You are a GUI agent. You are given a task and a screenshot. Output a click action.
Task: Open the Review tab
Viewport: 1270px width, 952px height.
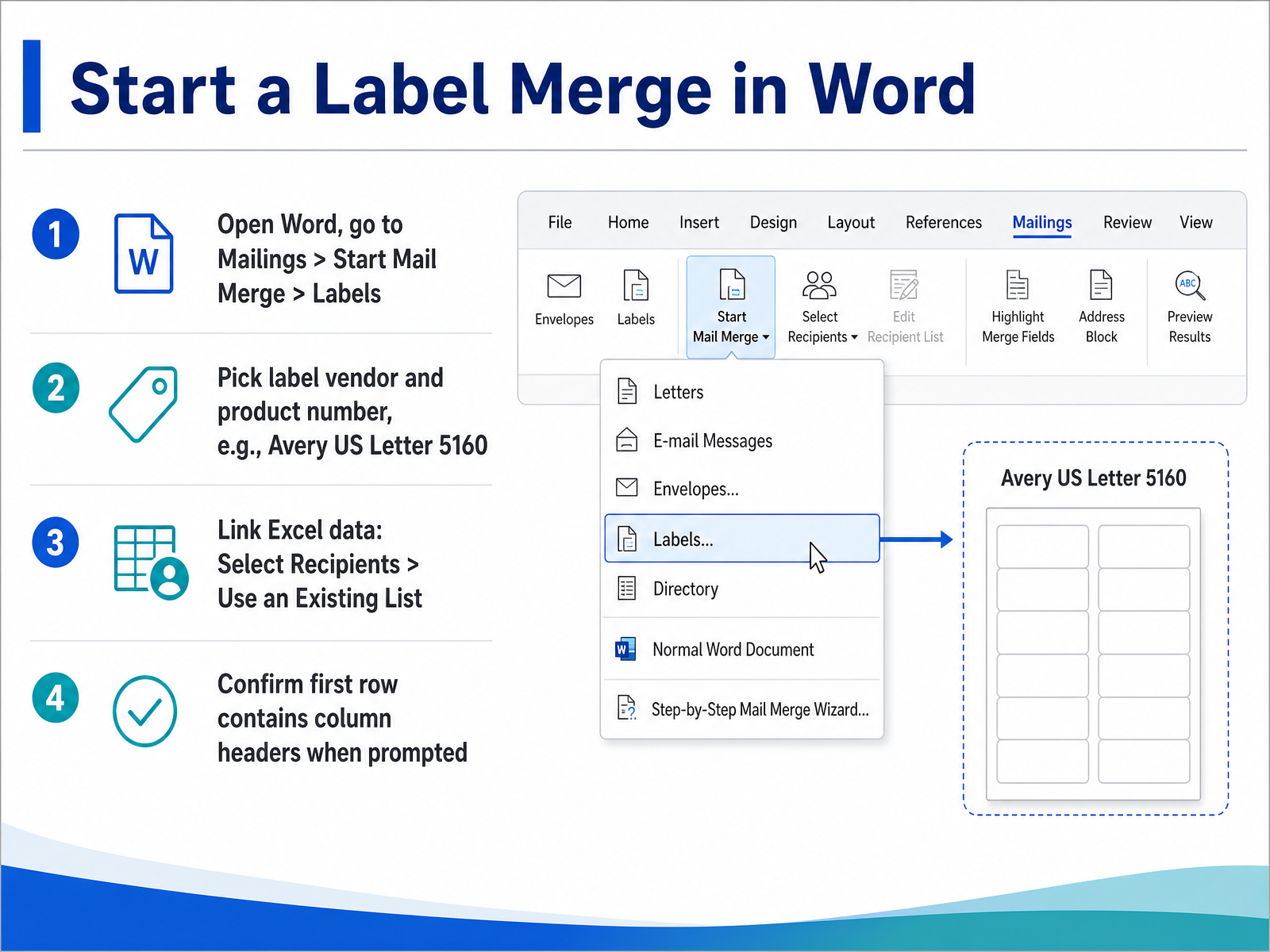click(x=1127, y=222)
